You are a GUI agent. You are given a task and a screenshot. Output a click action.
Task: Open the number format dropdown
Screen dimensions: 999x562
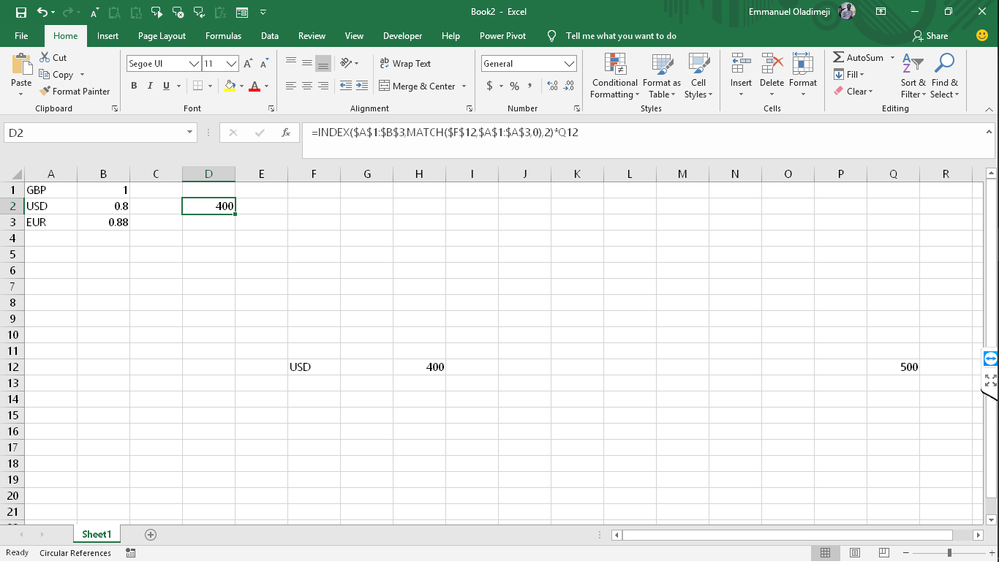tap(569, 63)
